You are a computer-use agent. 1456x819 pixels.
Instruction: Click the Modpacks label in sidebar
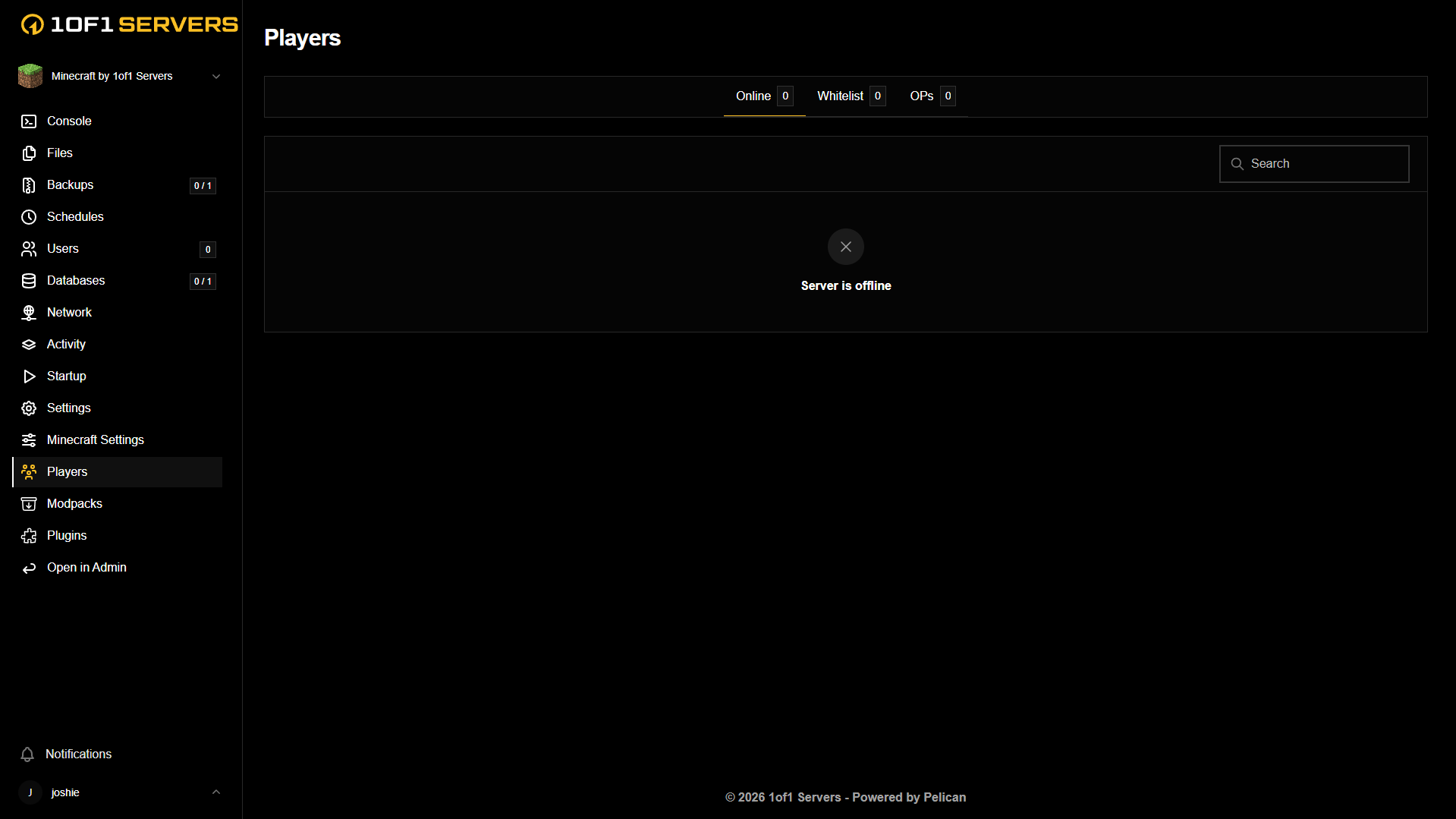(x=74, y=504)
